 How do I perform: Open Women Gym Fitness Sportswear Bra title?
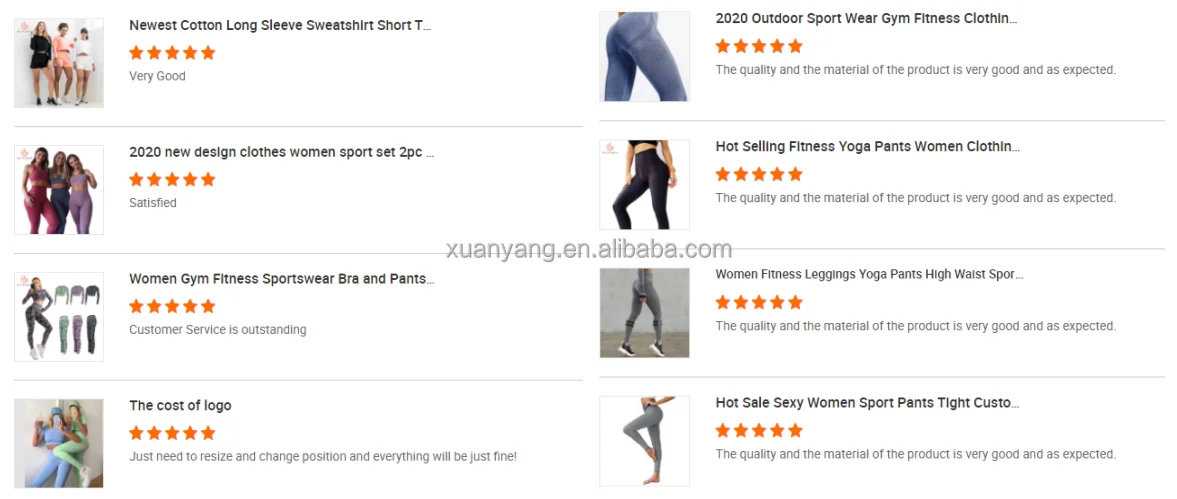pos(281,279)
